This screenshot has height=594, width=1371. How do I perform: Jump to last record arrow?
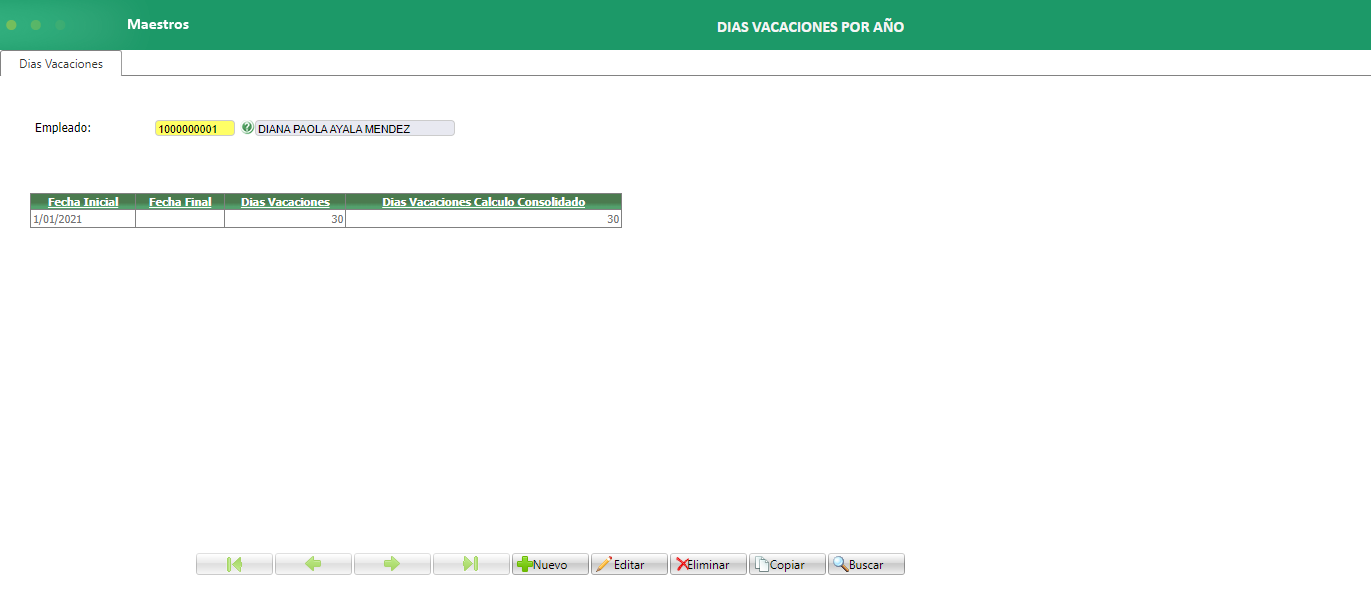pos(471,564)
